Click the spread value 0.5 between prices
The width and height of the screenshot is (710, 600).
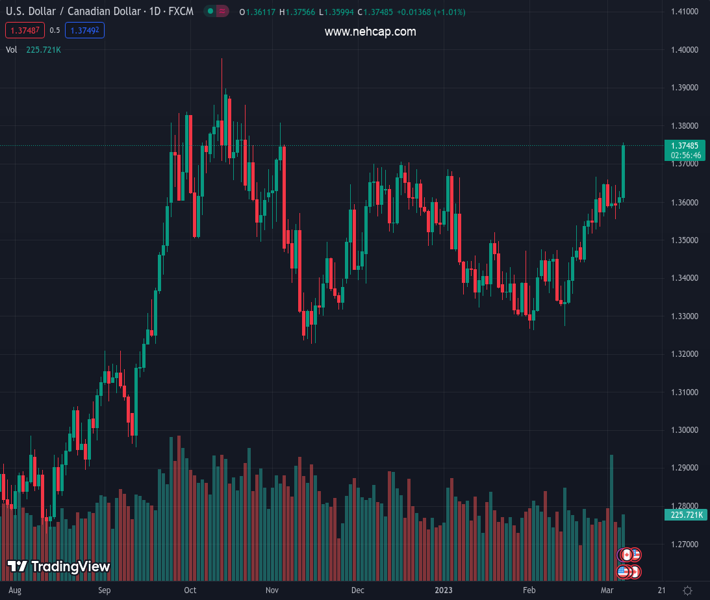(55, 31)
